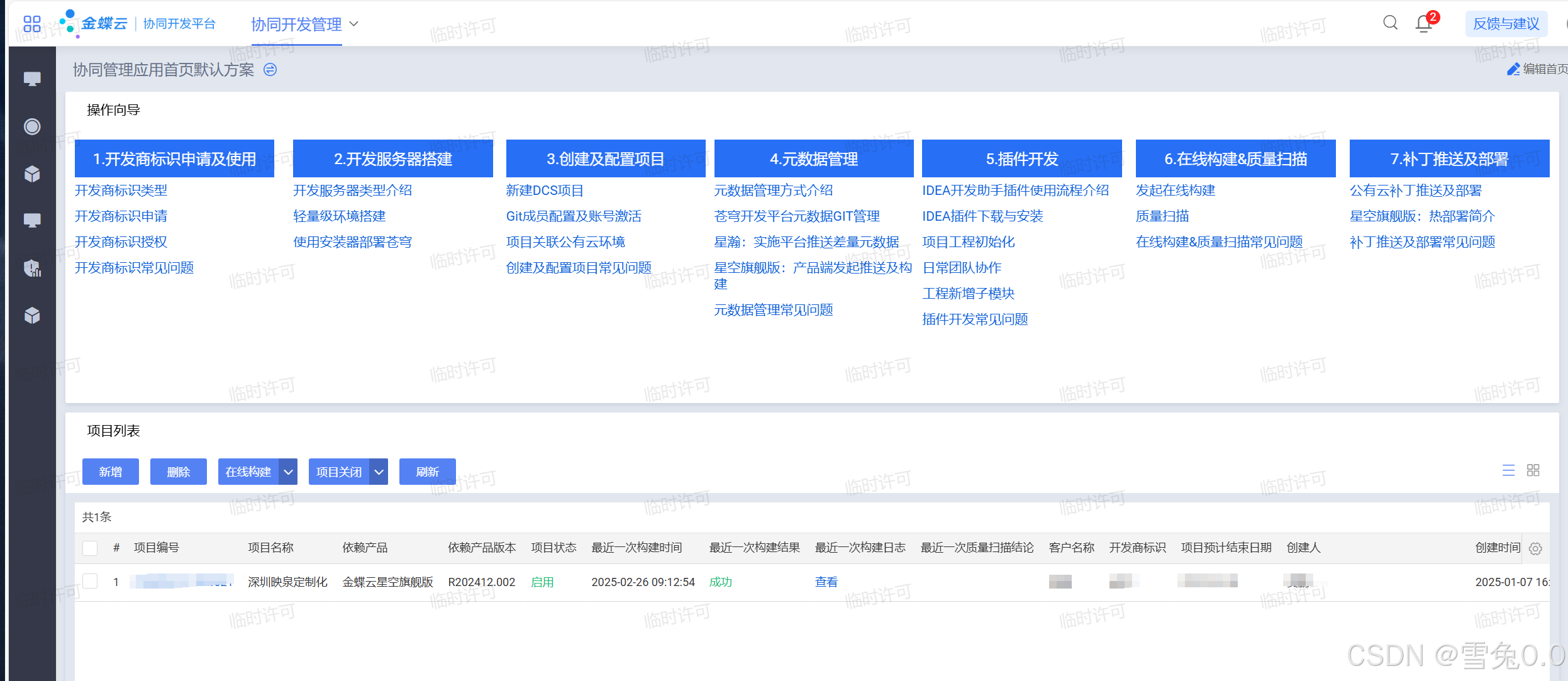Open step 7.补丁推送及部署 header

pos(1450,158)
